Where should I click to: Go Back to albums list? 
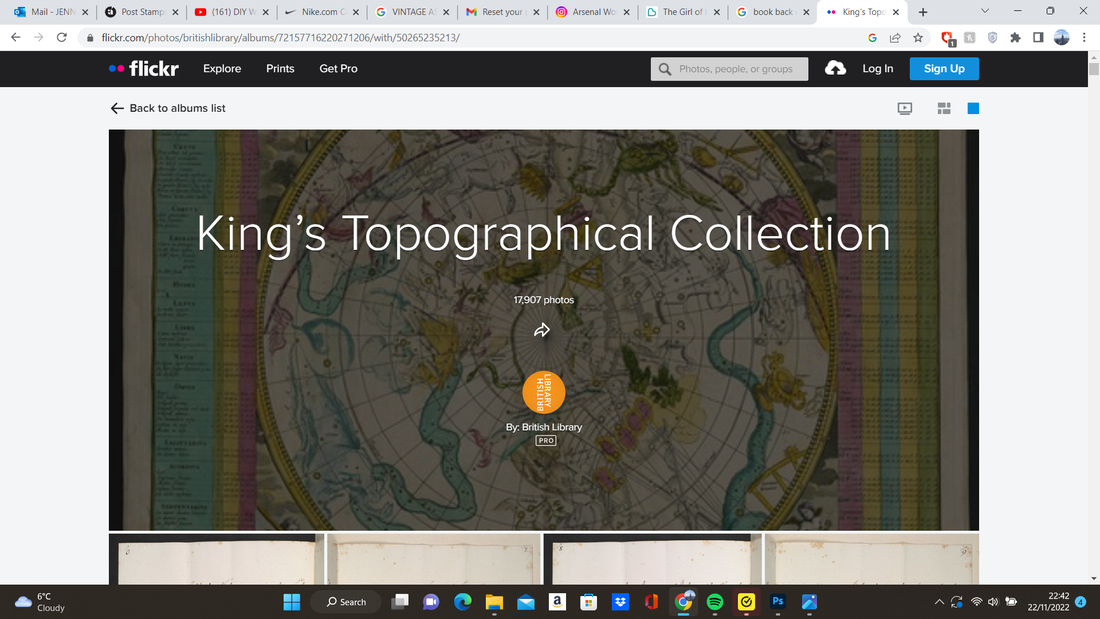[168, 108]
